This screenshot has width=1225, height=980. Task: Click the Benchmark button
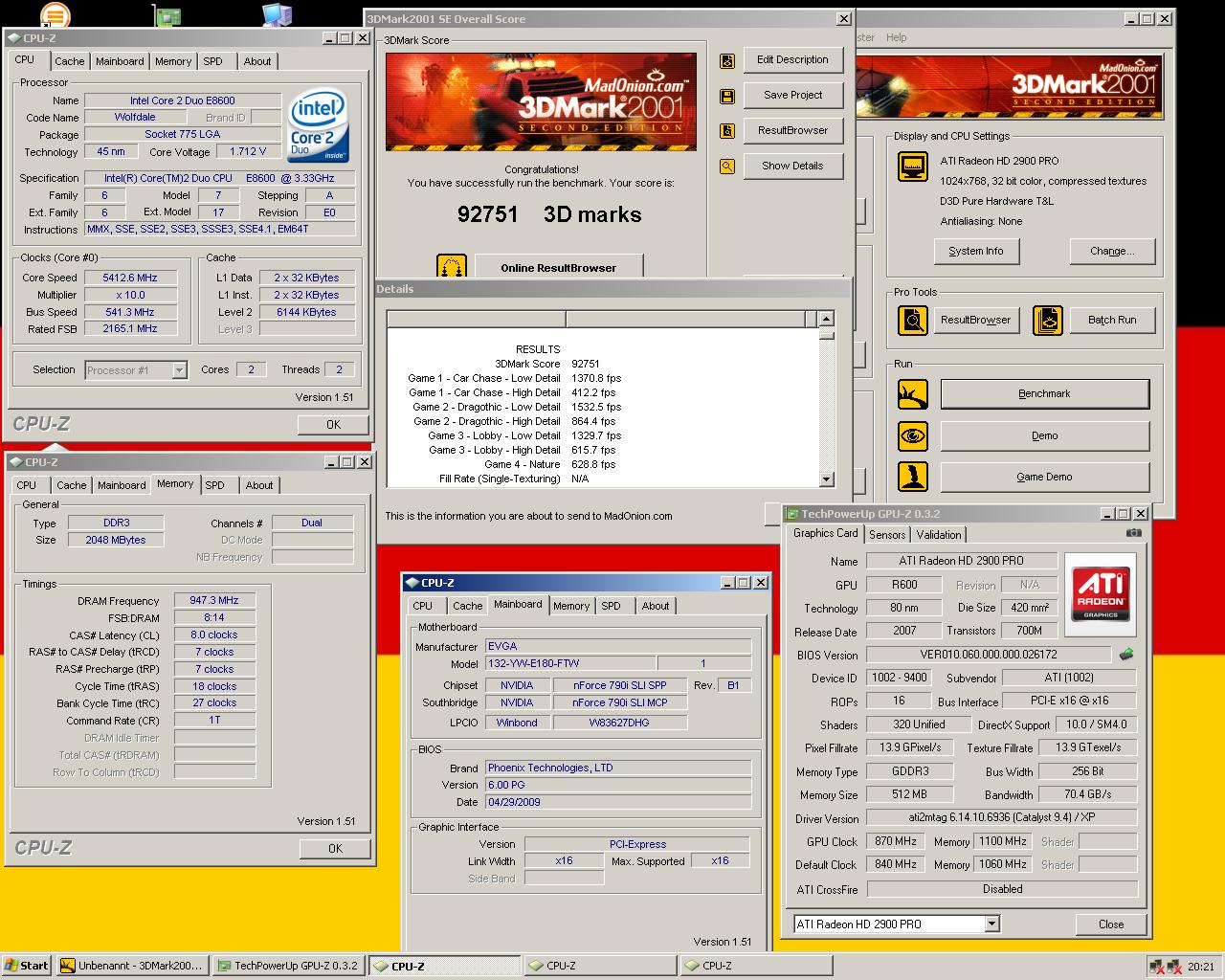[x=1044, y=393]
